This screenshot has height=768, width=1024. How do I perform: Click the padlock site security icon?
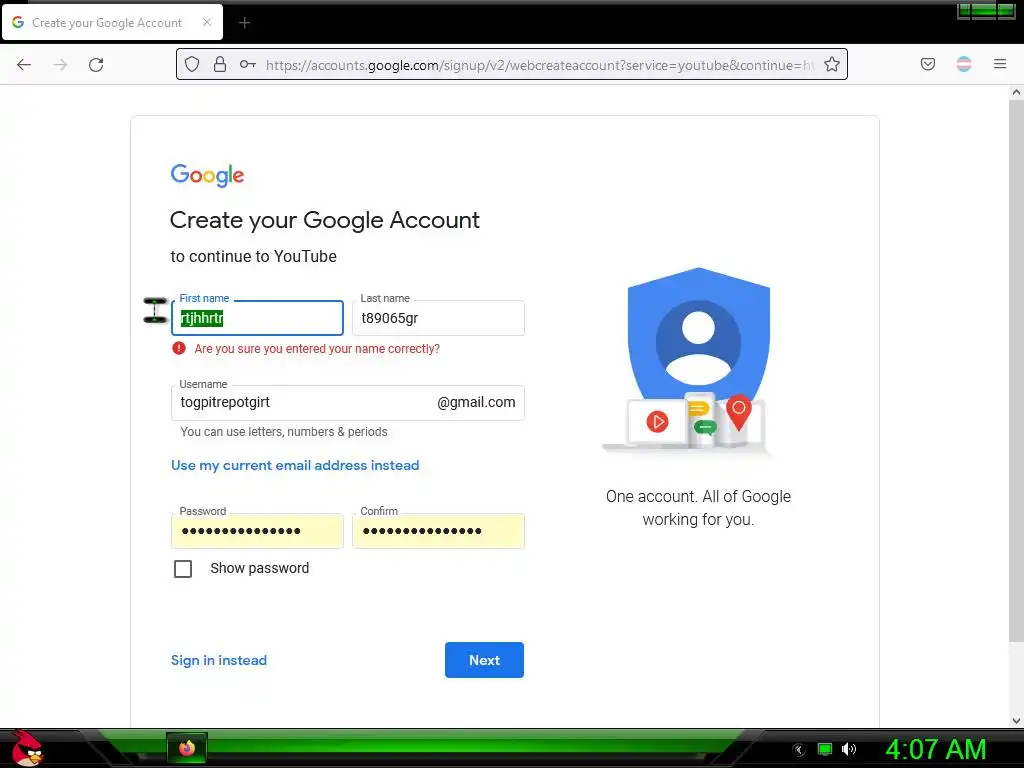pyautogui.click(x=220, y=64)
